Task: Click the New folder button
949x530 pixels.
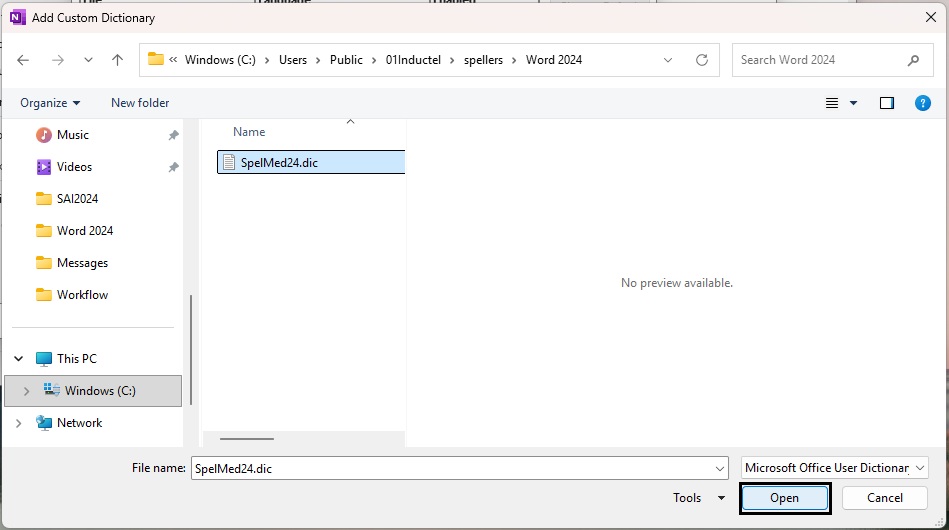Action: pyautogui.click(x=140, y=103)
